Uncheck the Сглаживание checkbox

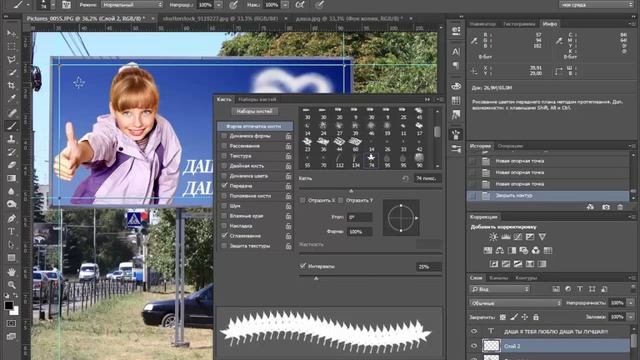(224, 236)
